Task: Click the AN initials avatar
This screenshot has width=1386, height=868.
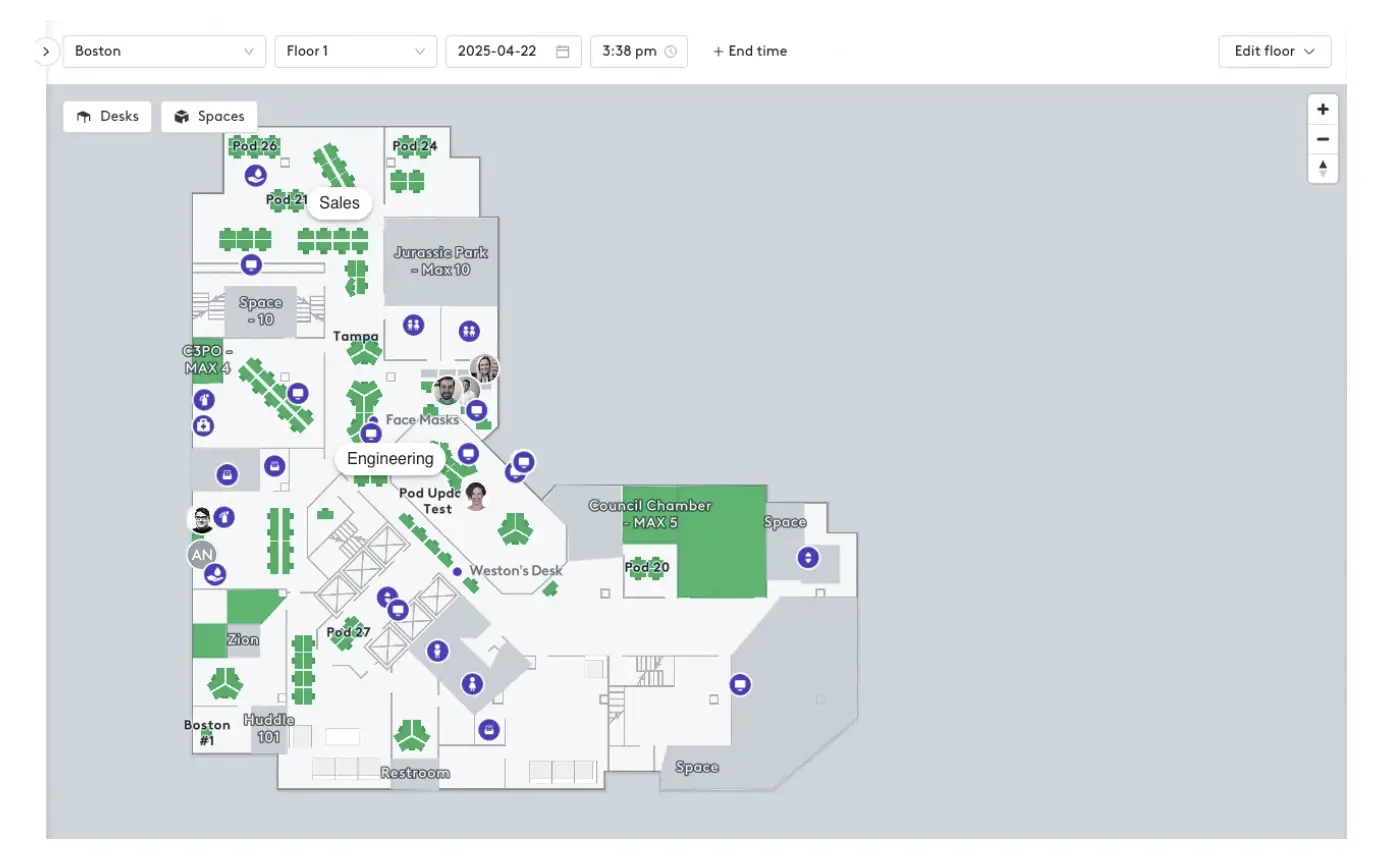Action: pyautogui.click(x=202, y=555)
